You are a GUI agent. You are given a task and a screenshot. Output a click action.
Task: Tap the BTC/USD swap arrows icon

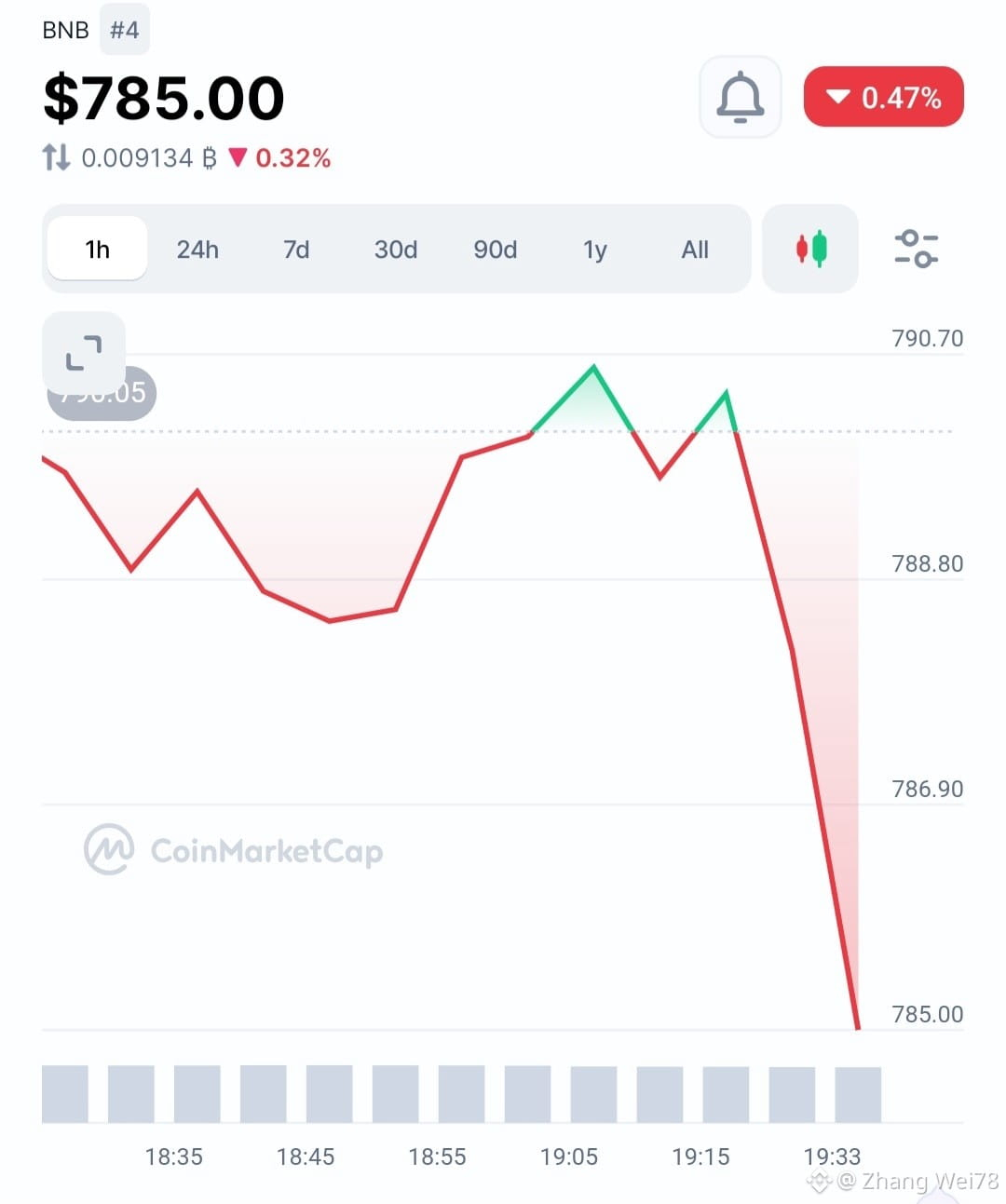[56, 157]
